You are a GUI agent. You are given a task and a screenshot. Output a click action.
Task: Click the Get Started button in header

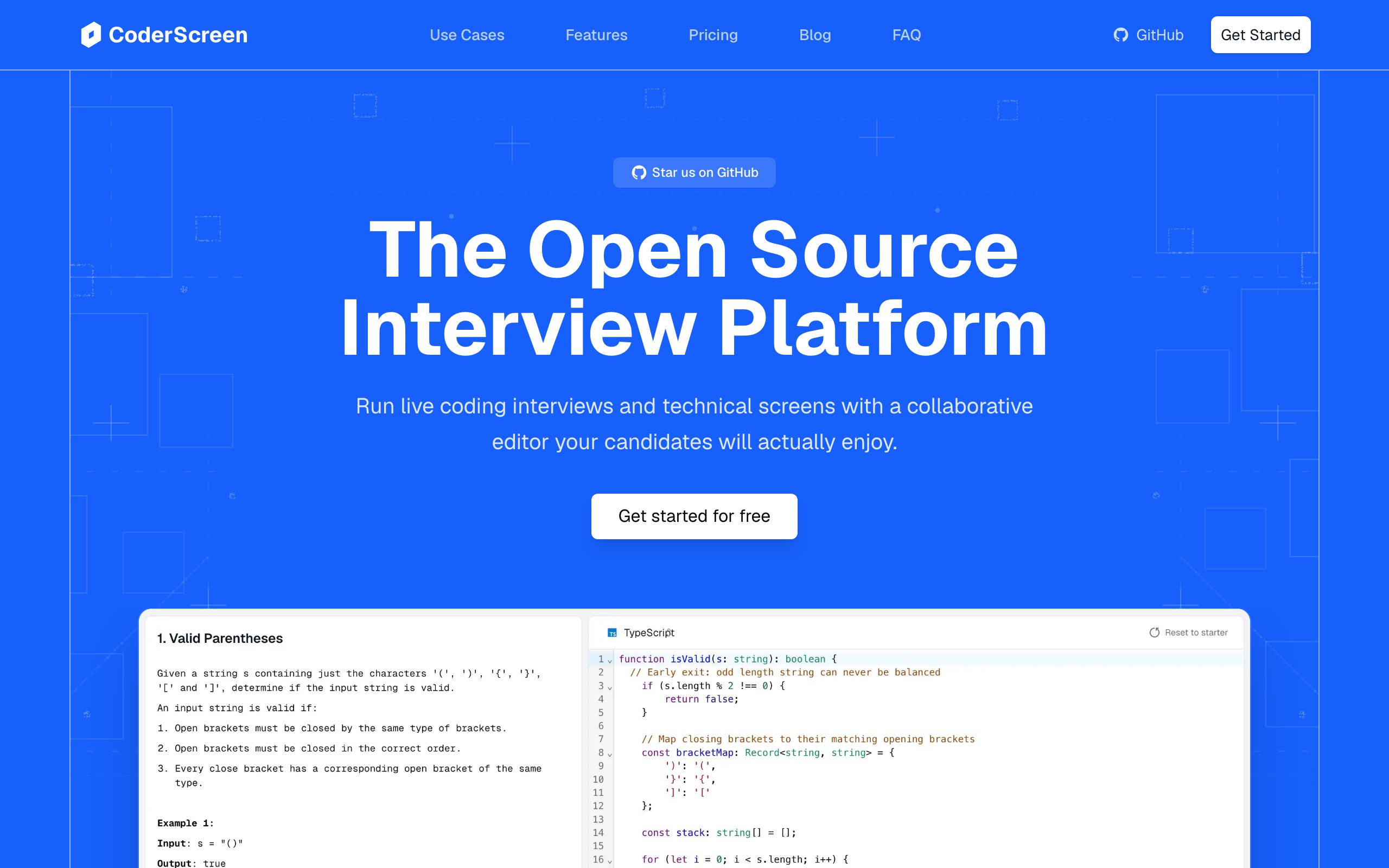1260,35
